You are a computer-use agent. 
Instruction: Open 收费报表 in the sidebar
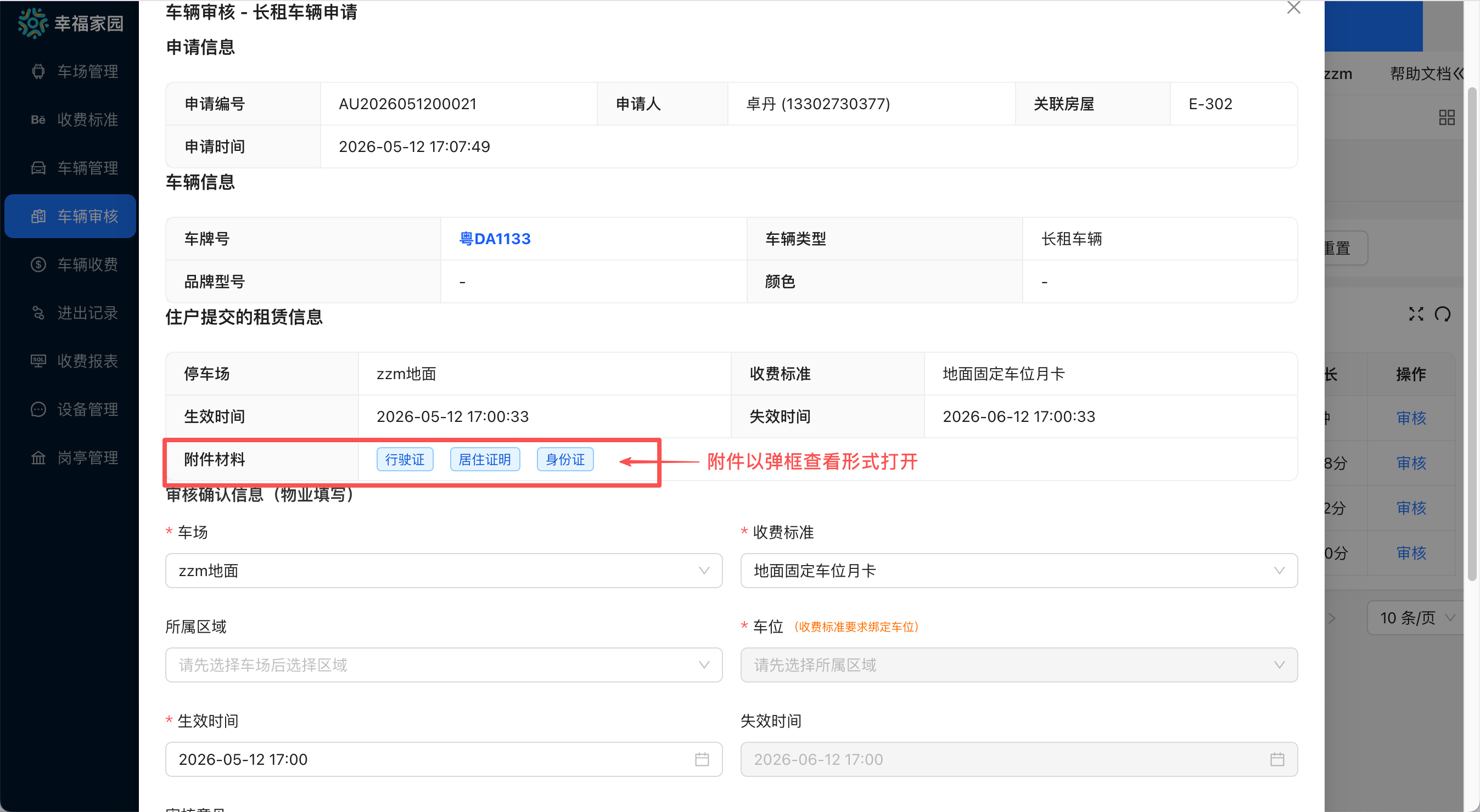pos(70,360)
